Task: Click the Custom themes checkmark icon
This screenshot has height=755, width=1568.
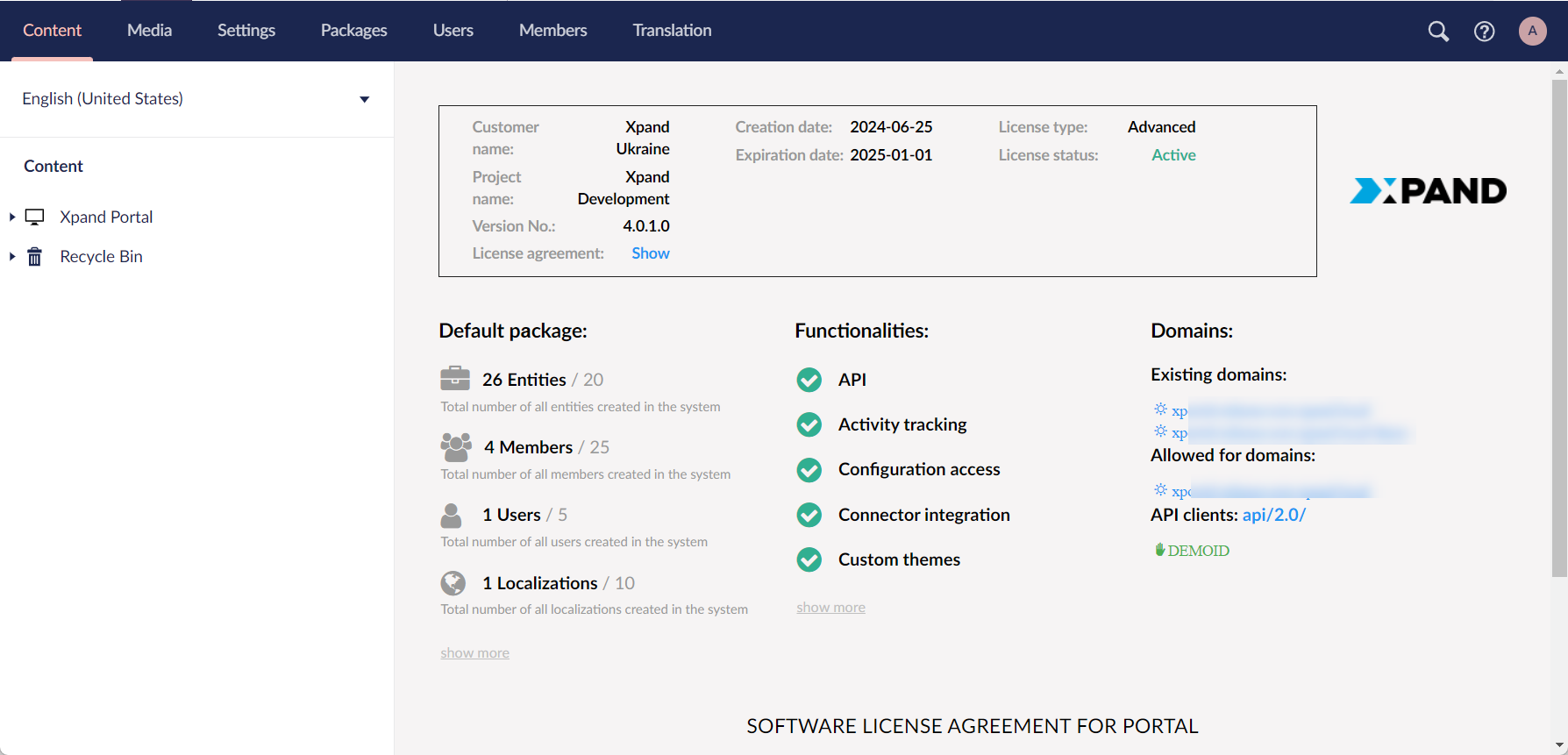Action: (809, 559)
